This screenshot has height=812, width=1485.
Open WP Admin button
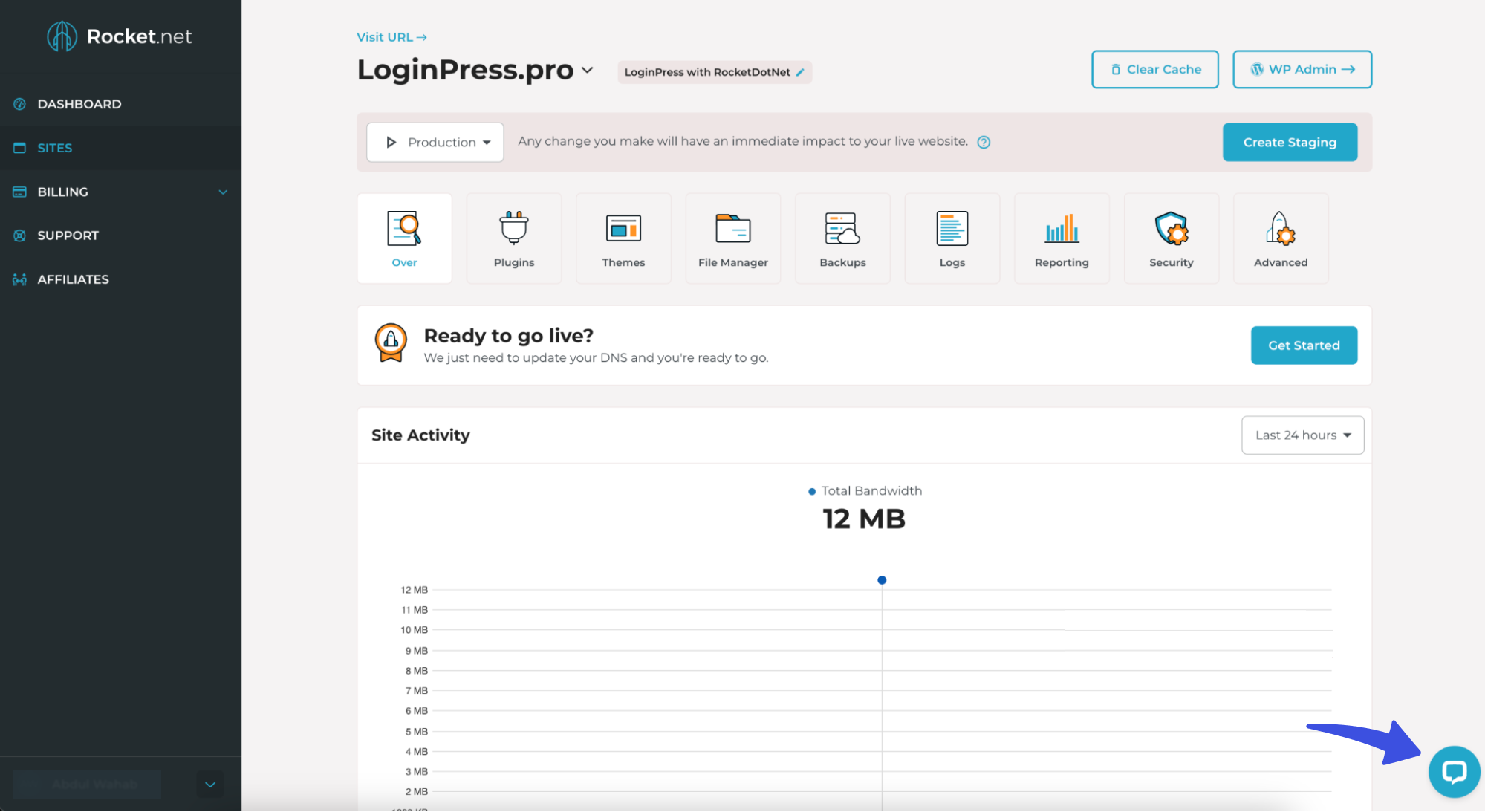click(x=1302, y=69)
